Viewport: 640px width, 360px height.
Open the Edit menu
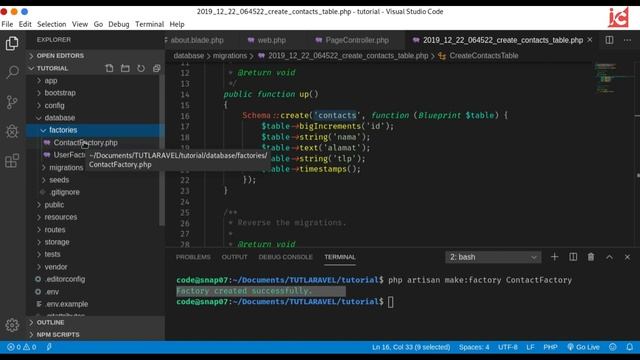click(25, 24)
